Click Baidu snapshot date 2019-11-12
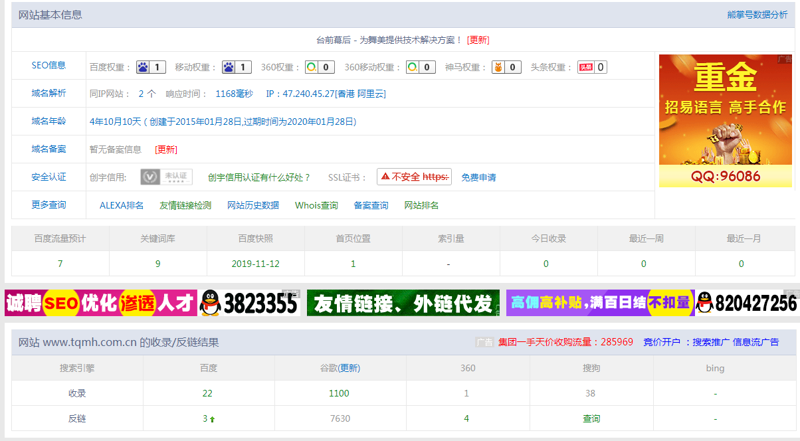The image size is (800, 441). 256,264
